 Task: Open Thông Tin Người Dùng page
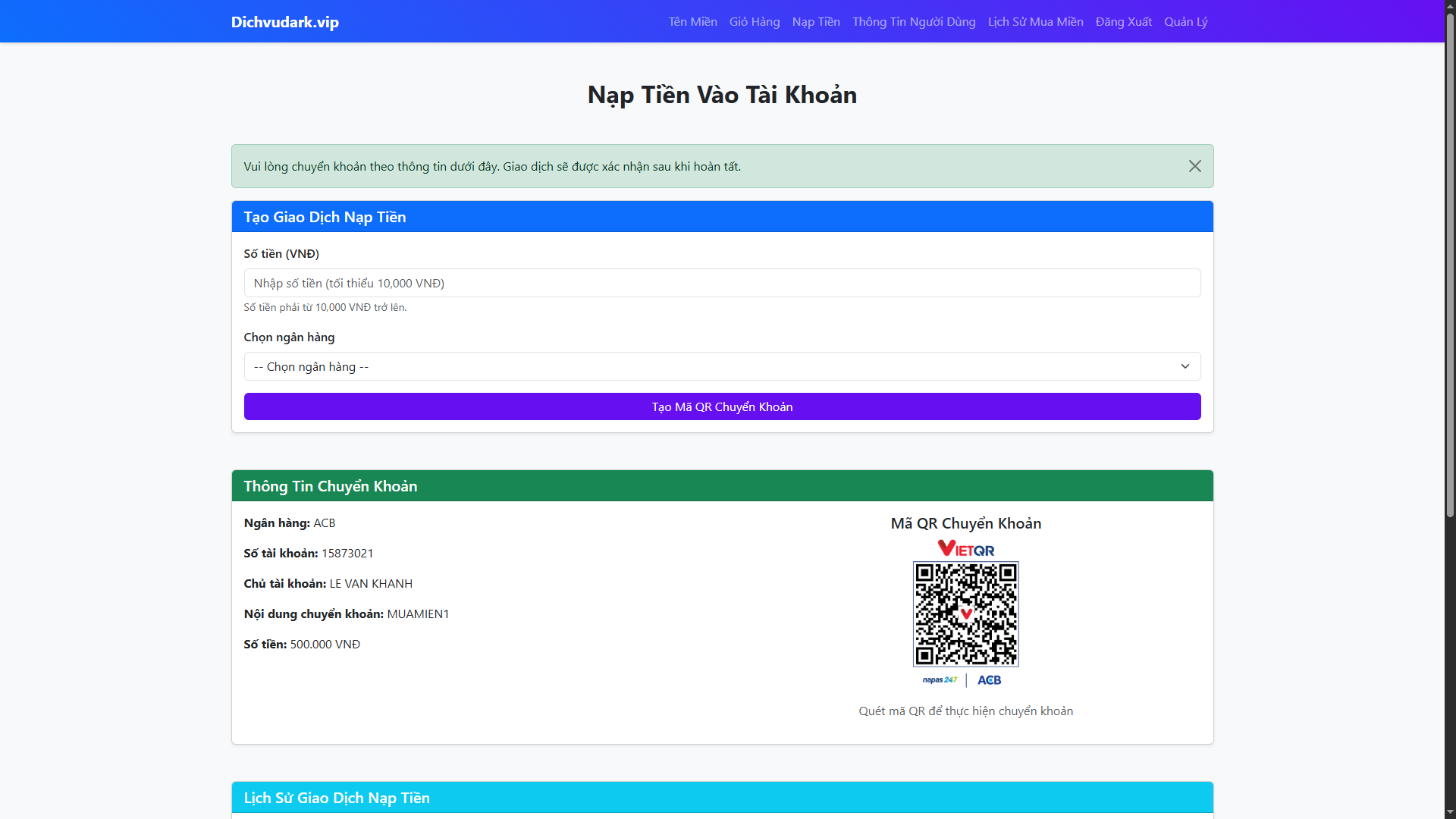click(913, 22)
